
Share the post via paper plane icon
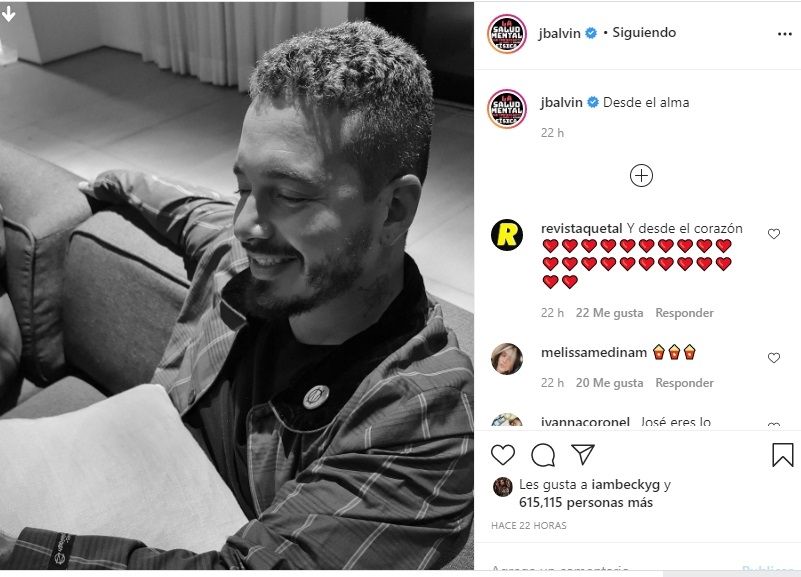[x=583, y=454]
